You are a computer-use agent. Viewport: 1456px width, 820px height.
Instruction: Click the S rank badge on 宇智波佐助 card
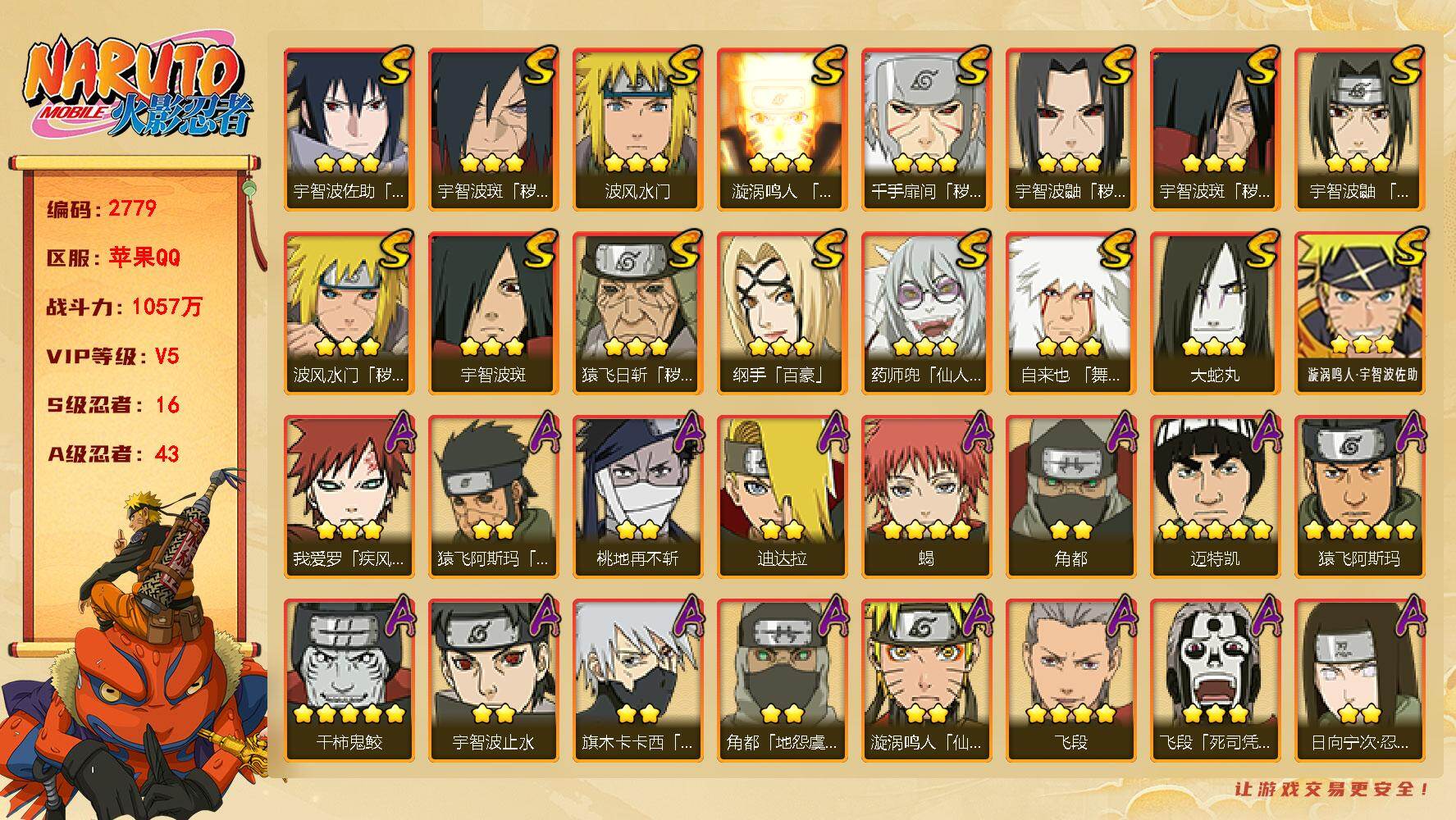pyautogui.click(x=396, y=66)
